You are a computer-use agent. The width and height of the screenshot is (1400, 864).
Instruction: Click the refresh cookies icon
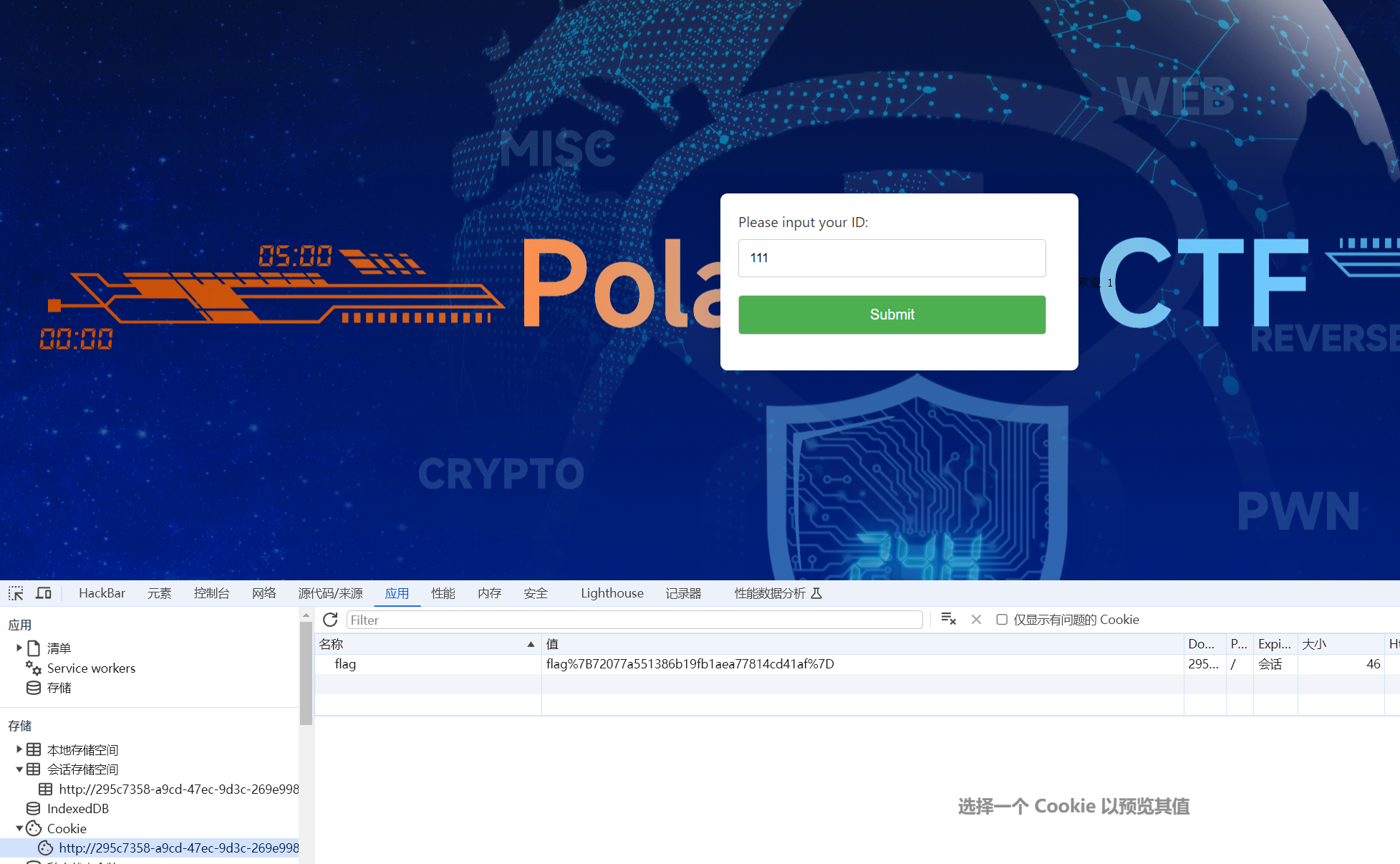tap(330, 620)
